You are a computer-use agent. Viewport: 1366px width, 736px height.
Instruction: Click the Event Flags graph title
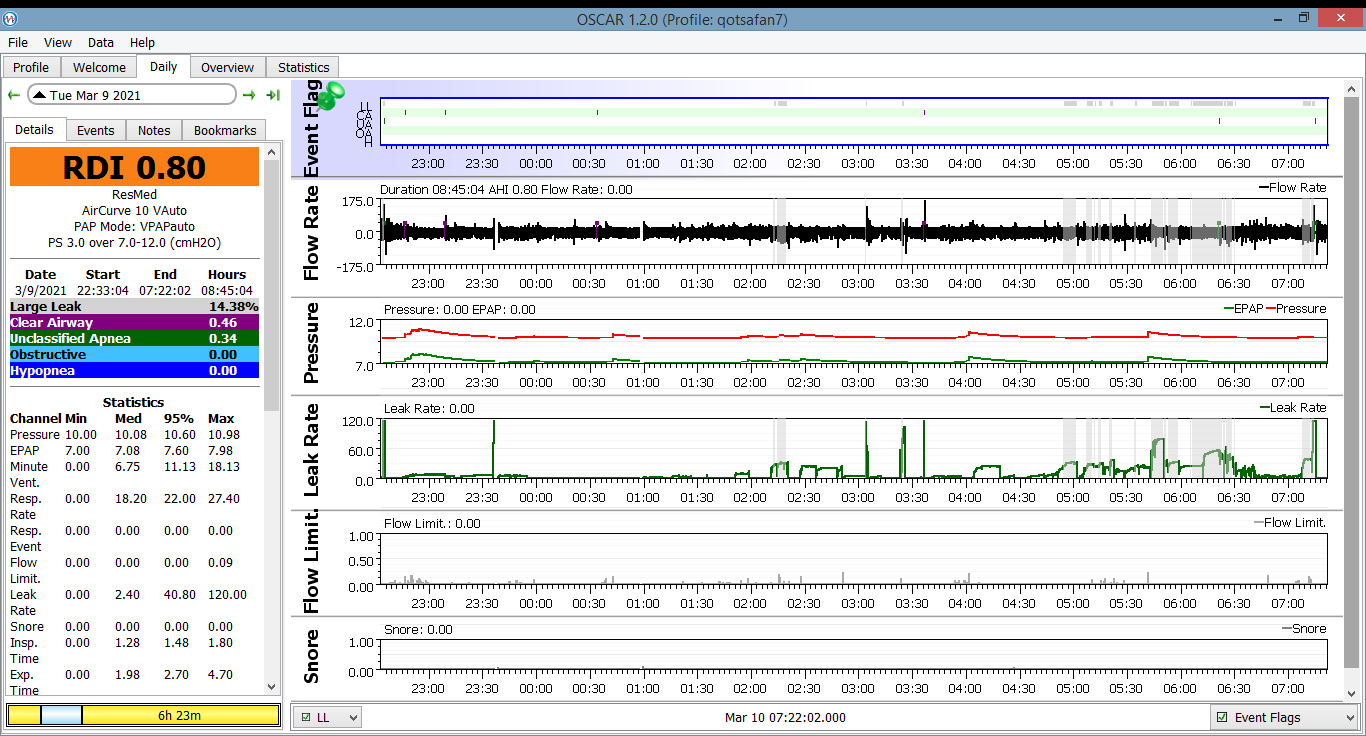[312, 128]
